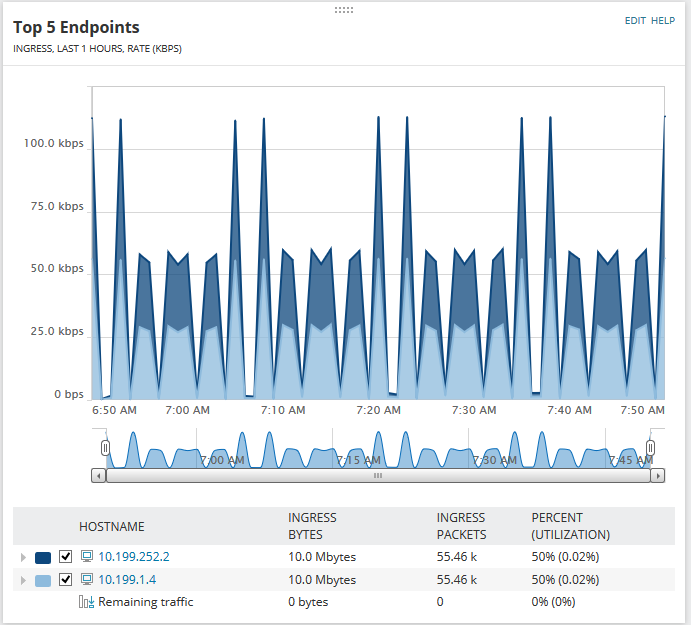Click left range handle of time navigator
The height and width of the screenshot is (625, 691).
tap(105, 448)
